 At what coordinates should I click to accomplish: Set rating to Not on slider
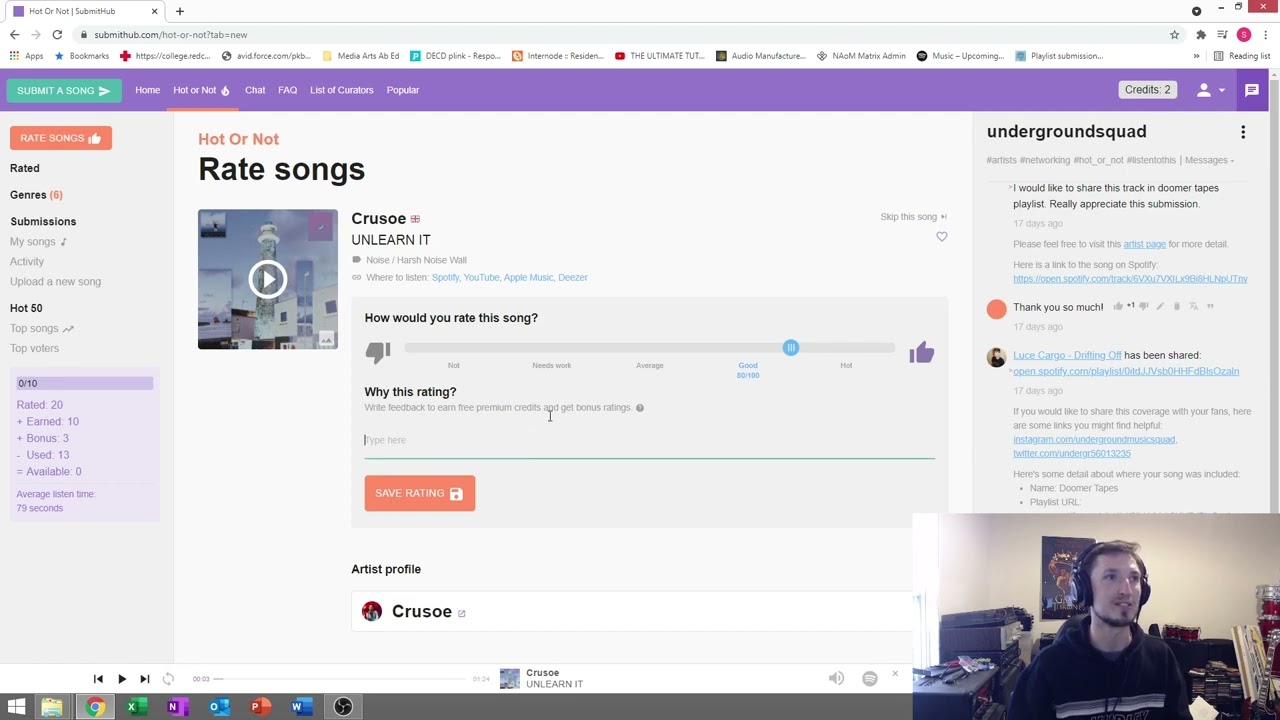[453, 365]
